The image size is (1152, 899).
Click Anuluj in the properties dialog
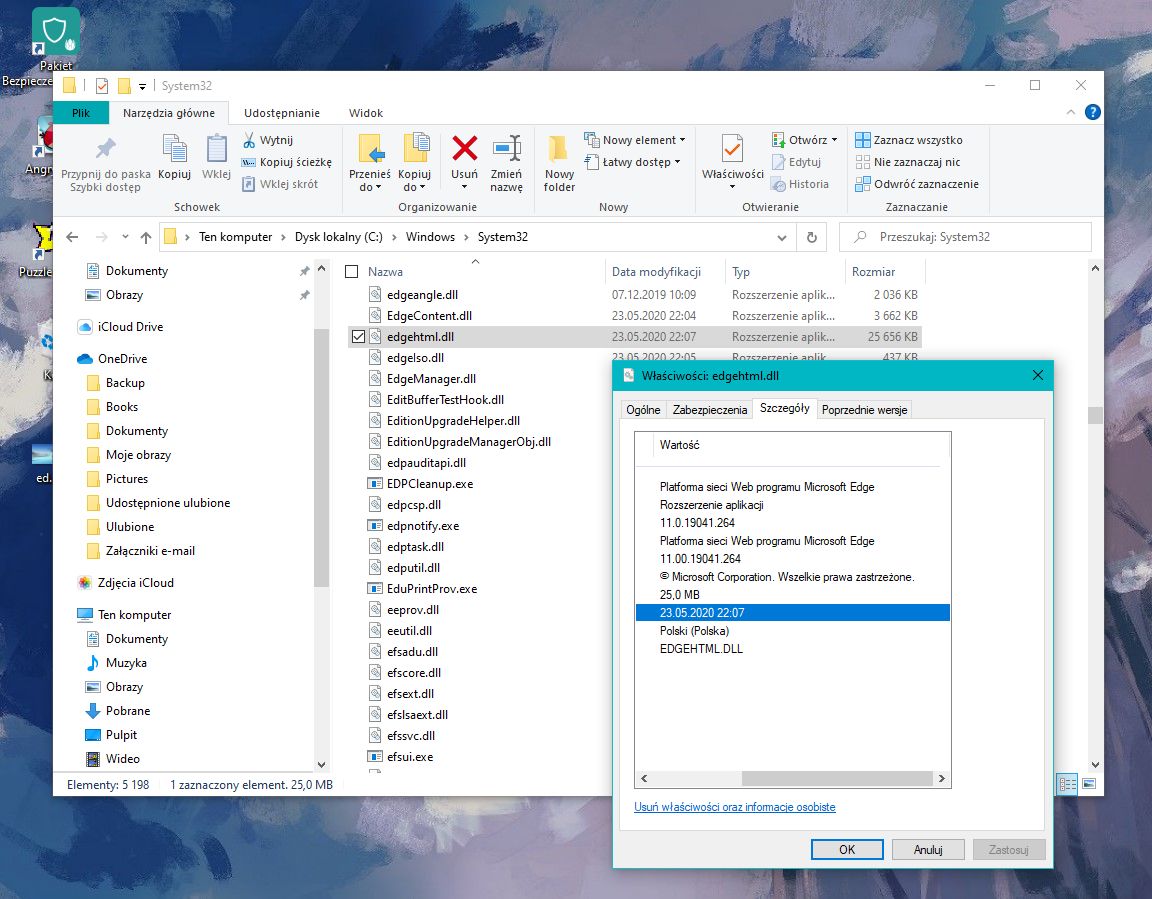tap(928, 850)
